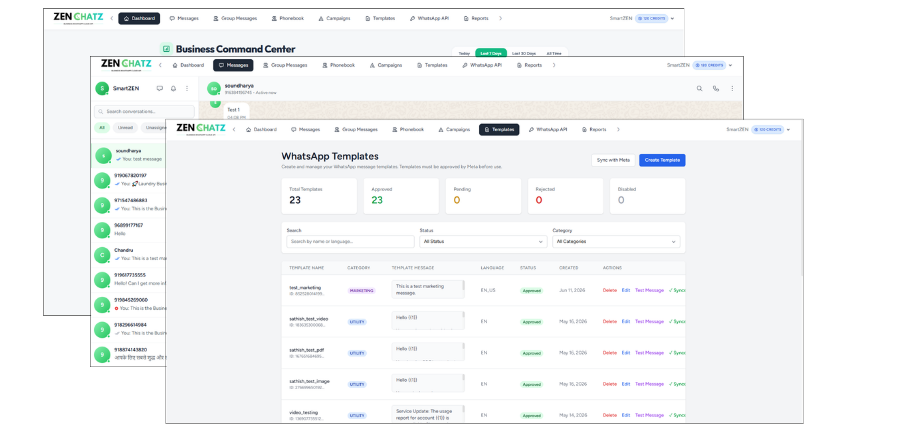Select Today range in Dashboard window

pyautogui.click(x=464, y=53)
